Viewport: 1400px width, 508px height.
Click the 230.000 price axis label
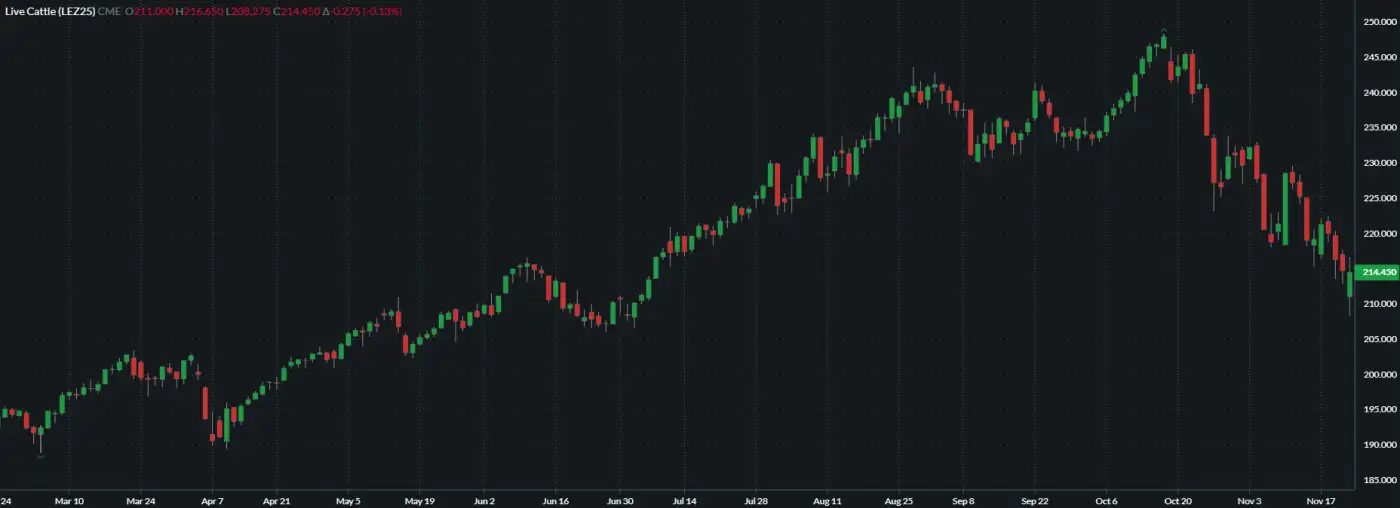click(1379, 163)
